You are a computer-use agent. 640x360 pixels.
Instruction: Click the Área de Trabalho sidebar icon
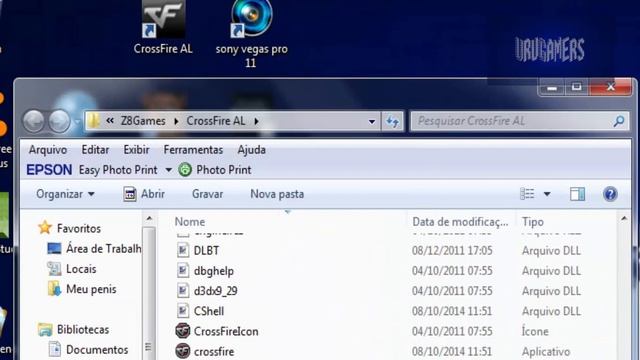(x=54, y=248)
